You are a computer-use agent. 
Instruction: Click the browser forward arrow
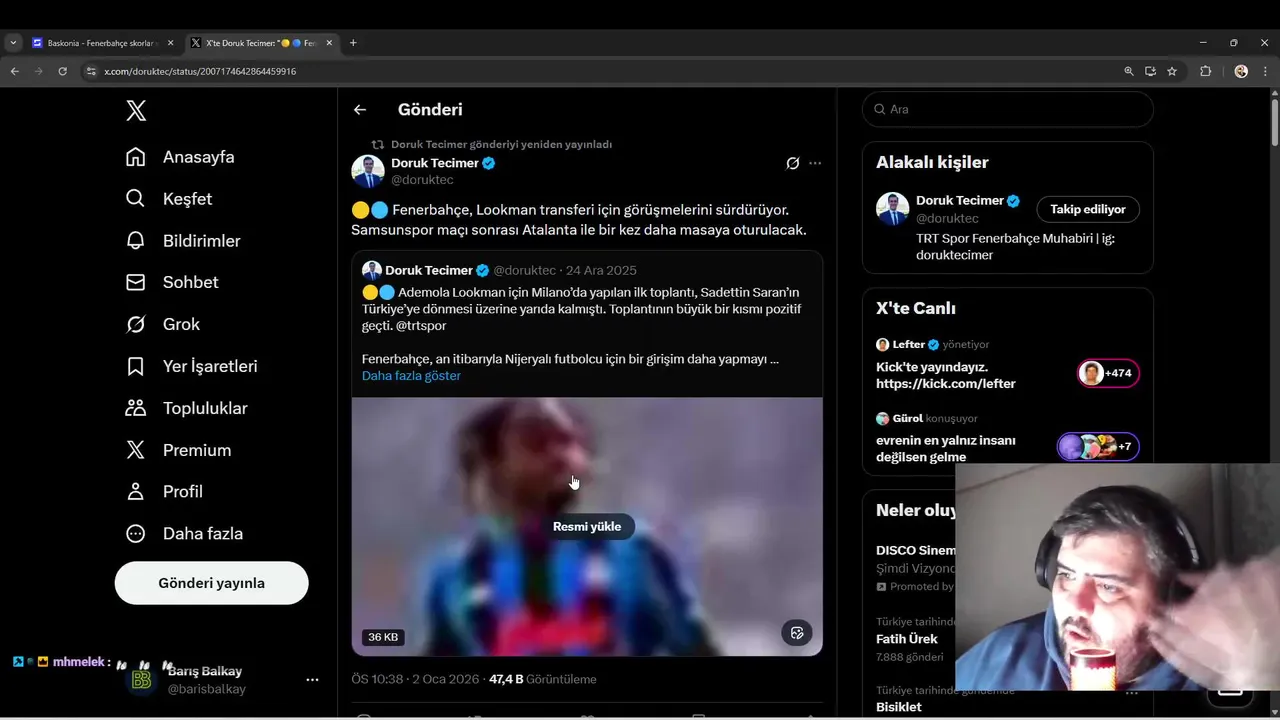pyautogui.click(x=38, y=71)
